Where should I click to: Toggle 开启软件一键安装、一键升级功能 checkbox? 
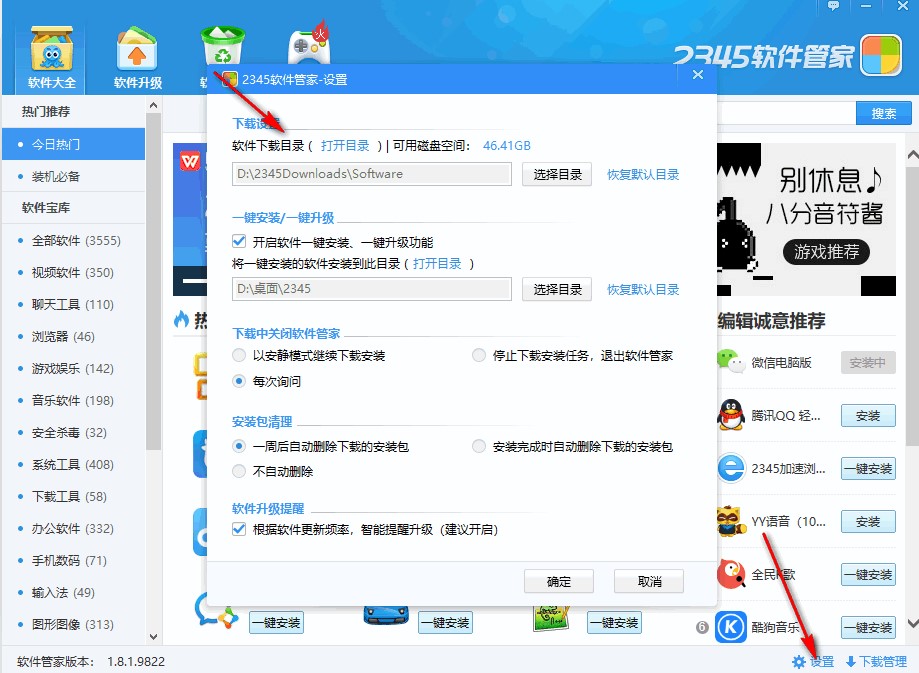click(x=239, y=242)
